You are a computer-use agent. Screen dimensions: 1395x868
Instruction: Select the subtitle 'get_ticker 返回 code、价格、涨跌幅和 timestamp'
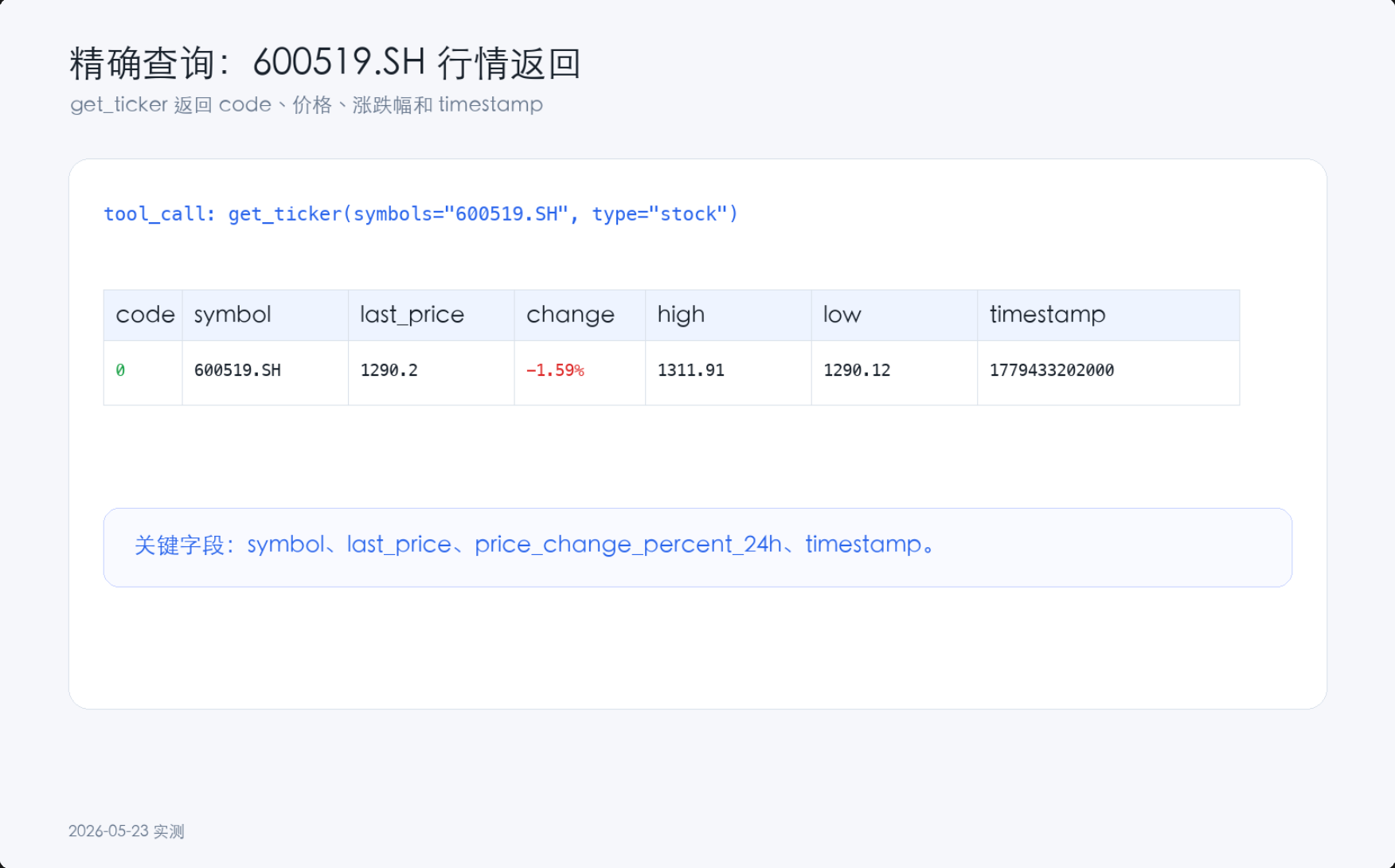[307, 105]
